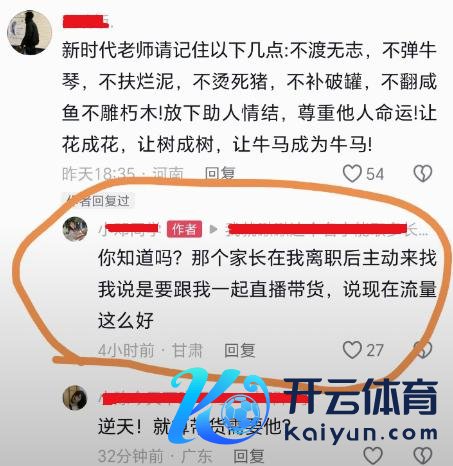Reply to the author's 甘肃 comment
Image resolution: width=453 pixels, height=466 pixels.
(x=240, y=350)
